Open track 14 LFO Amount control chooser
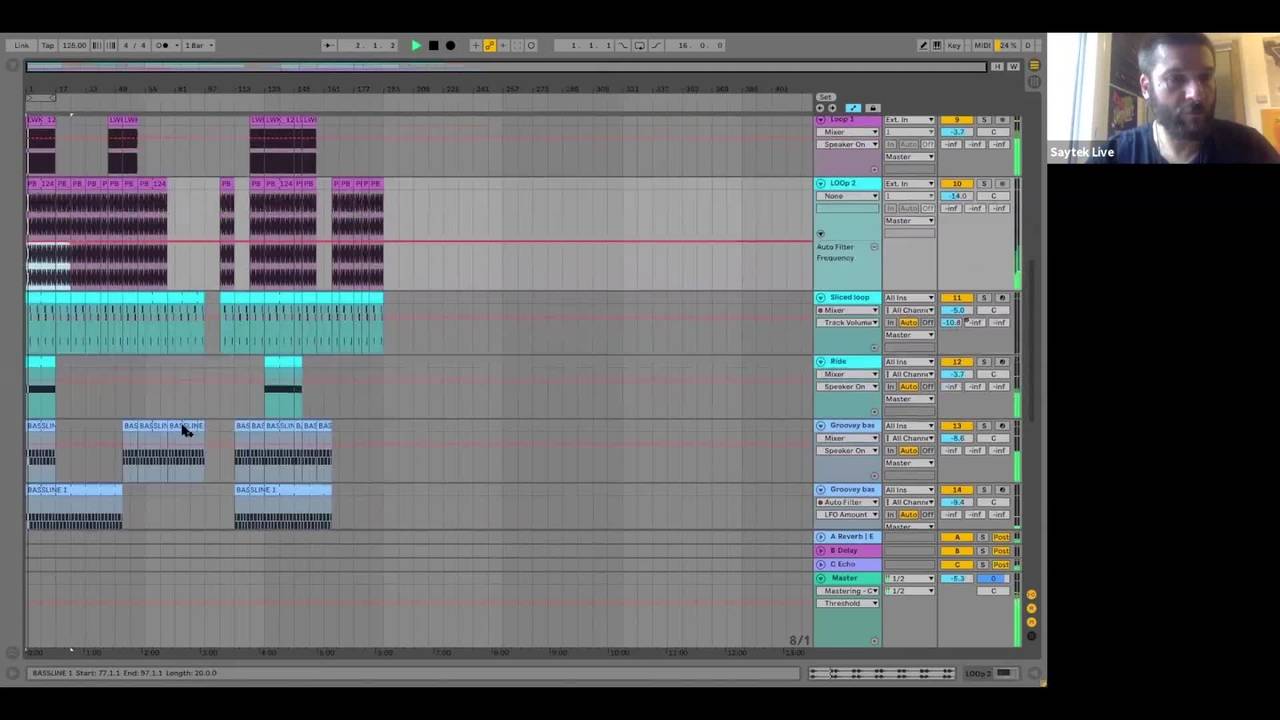The width and height of the screenshot is (1280, 720). [x=848, y=515]
